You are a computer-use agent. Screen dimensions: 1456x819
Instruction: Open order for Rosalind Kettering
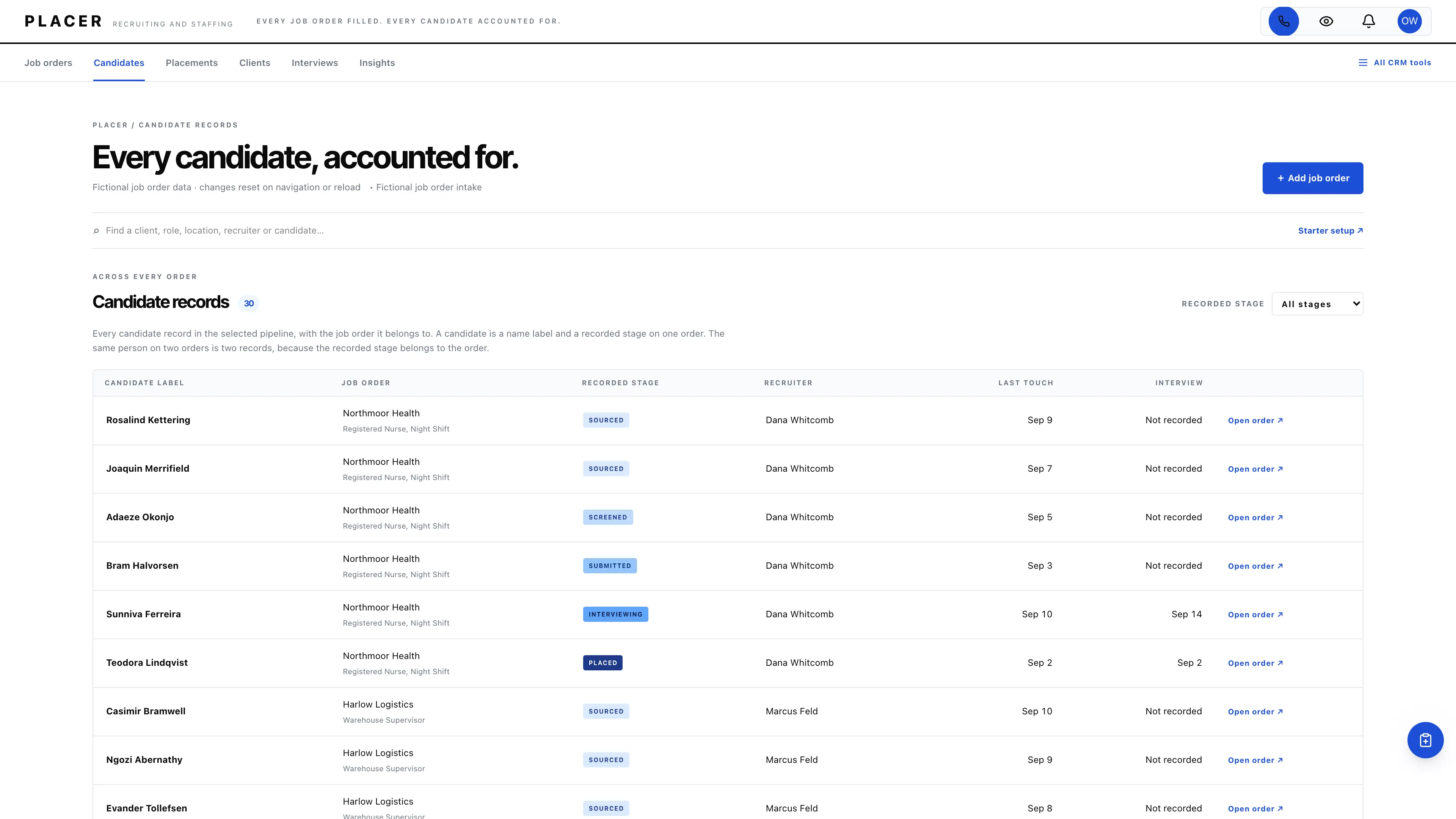(x=1255, y=420)
